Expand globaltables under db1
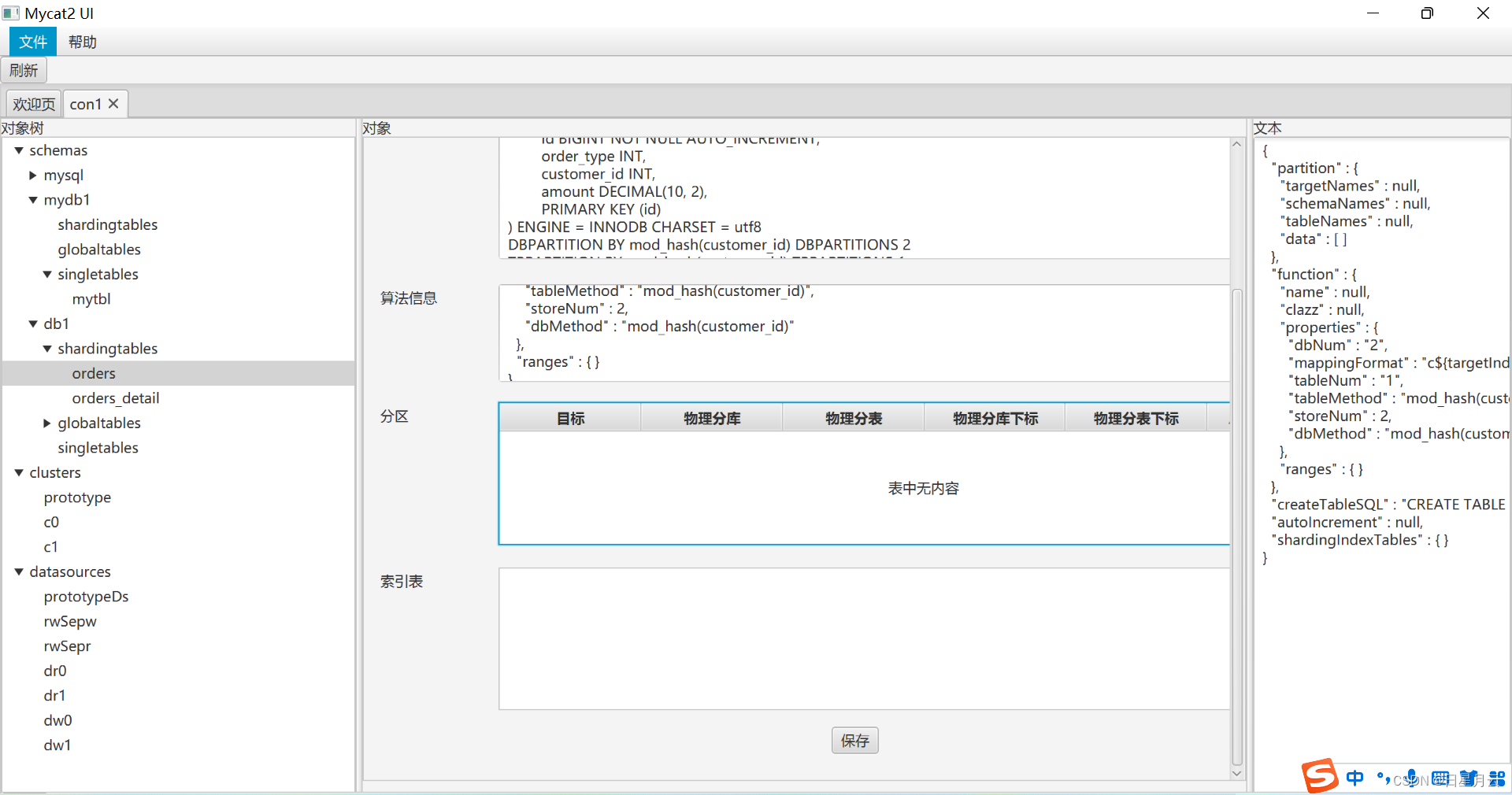The height and width of the screenshot is (795, 1512). pos(47,423)
